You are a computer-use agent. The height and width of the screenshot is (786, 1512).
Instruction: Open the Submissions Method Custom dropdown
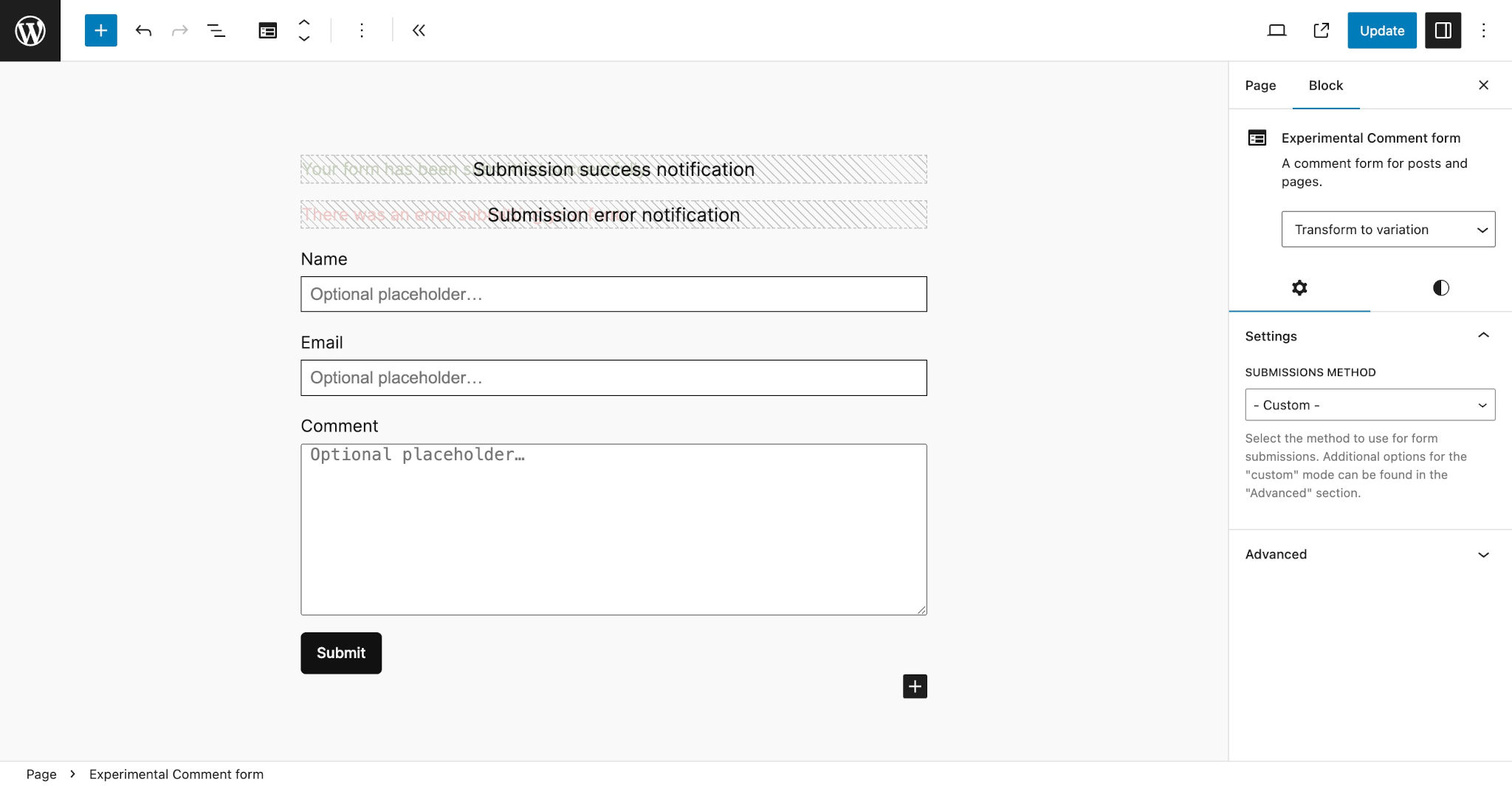click(x=1370, y=405)
